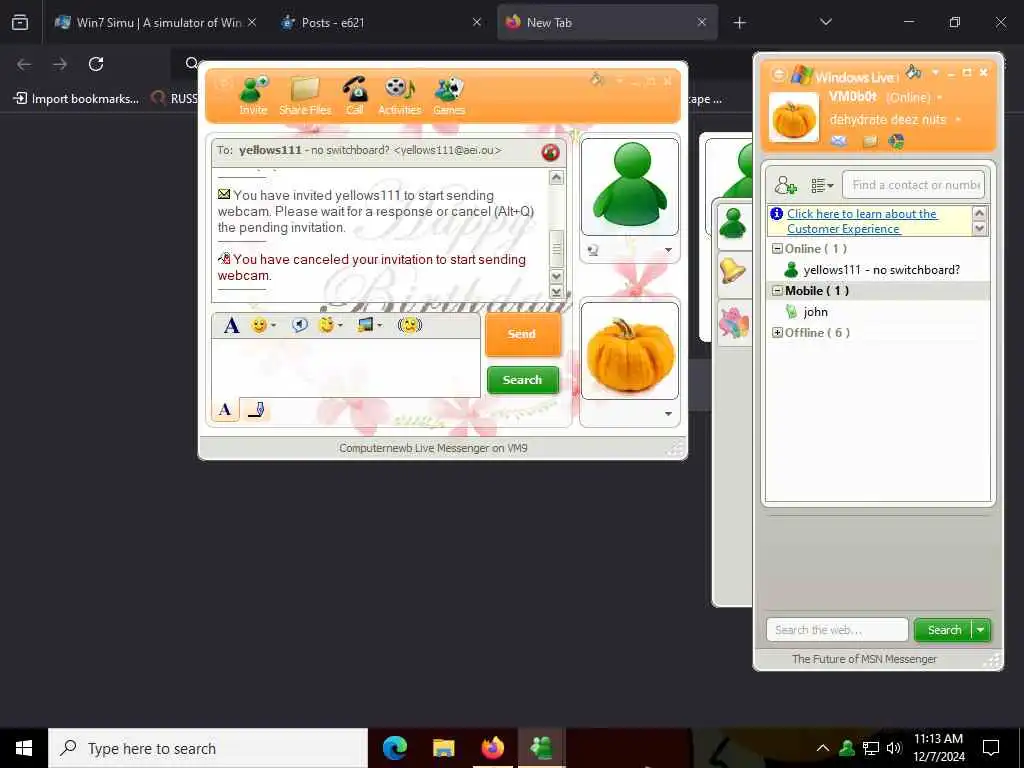Open File Explorer from the taskbar
The height and width of the screenshot is (768, 1024).
click(x=443, y=748)
